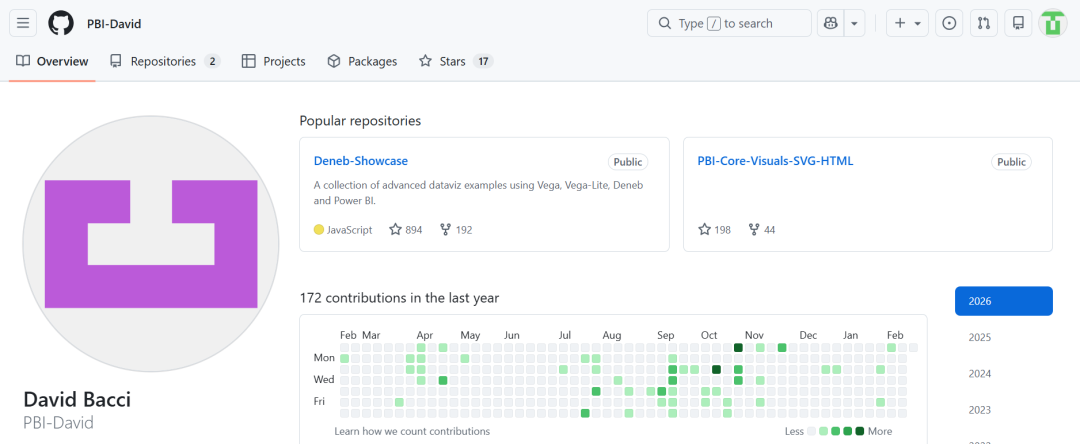Click the green user avatar icon
1080x444 pixels.
(x=1053, y=23)
